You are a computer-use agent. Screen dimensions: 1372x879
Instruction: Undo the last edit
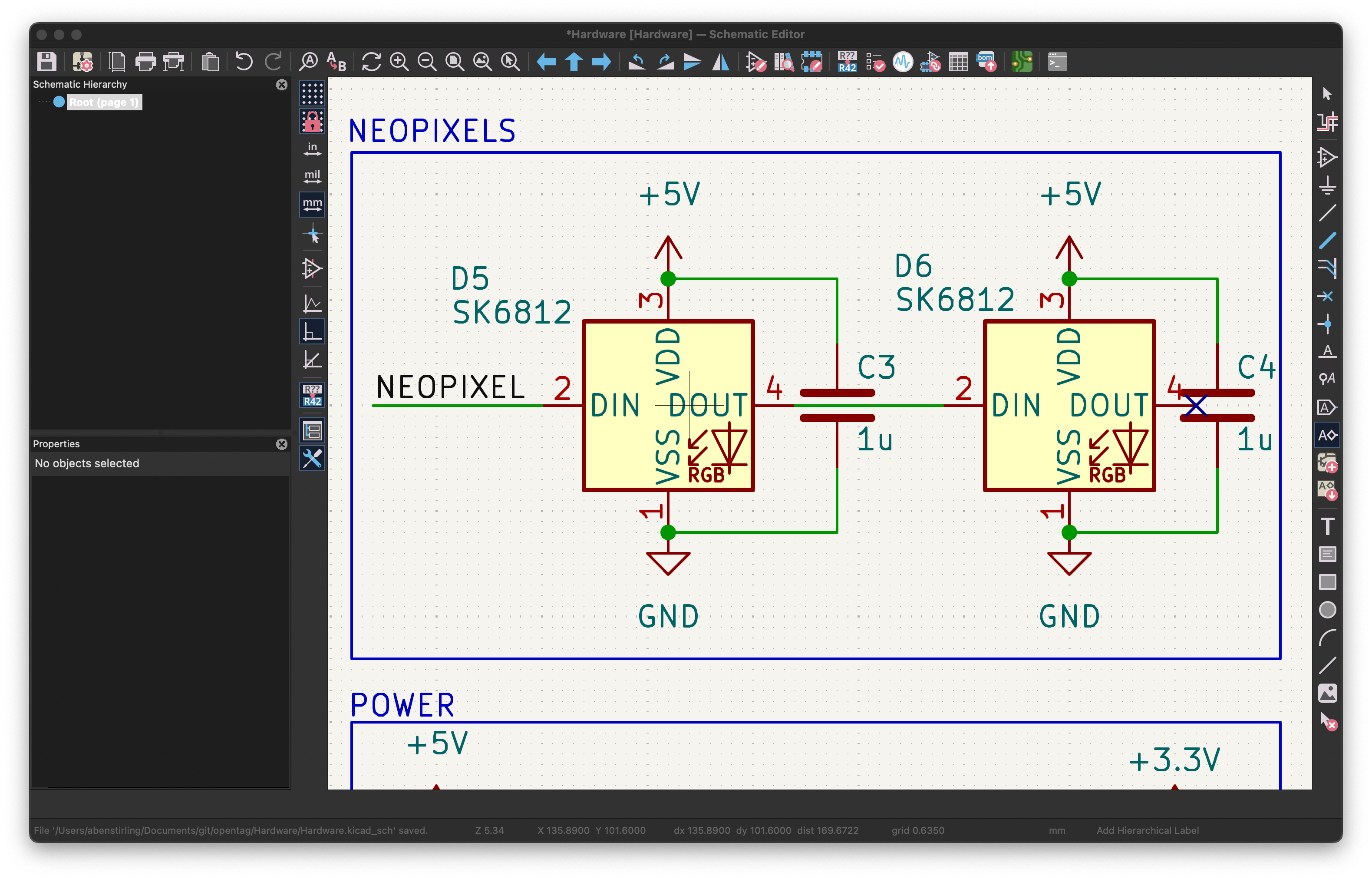[244, 62]
